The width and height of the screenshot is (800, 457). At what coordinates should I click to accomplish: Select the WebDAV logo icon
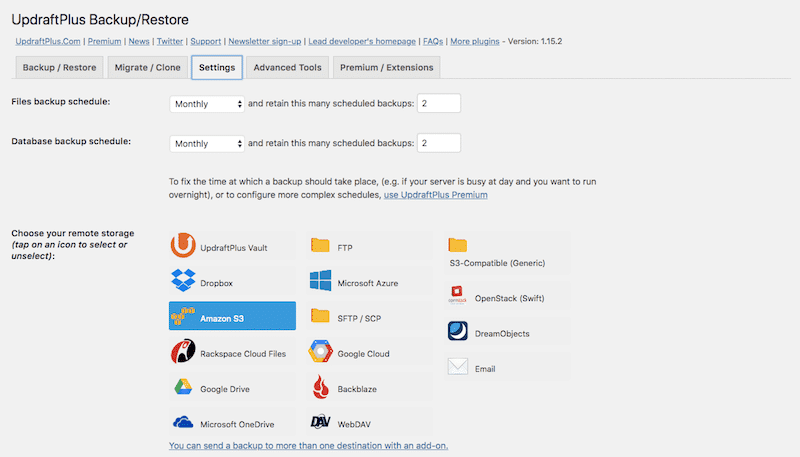pos(320,422)
